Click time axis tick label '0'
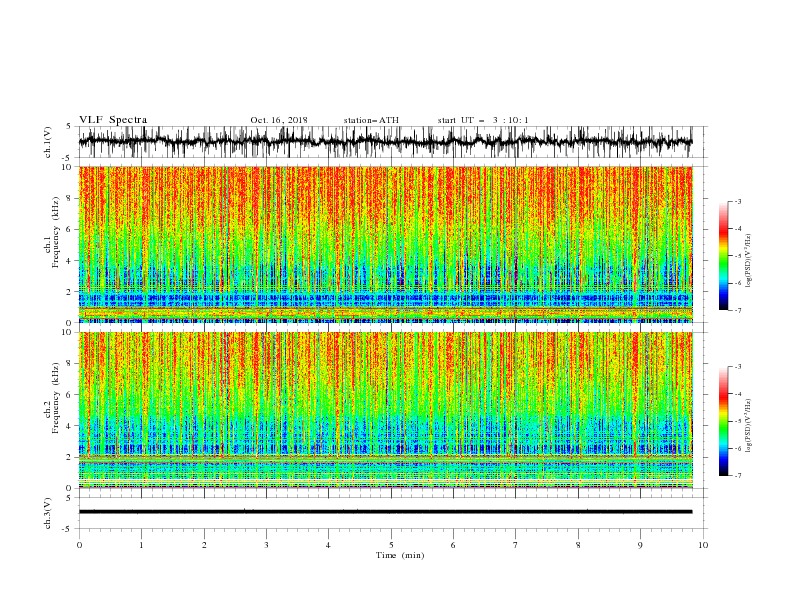The width and height of the screenshot is (792, 612). click(79, 545)
